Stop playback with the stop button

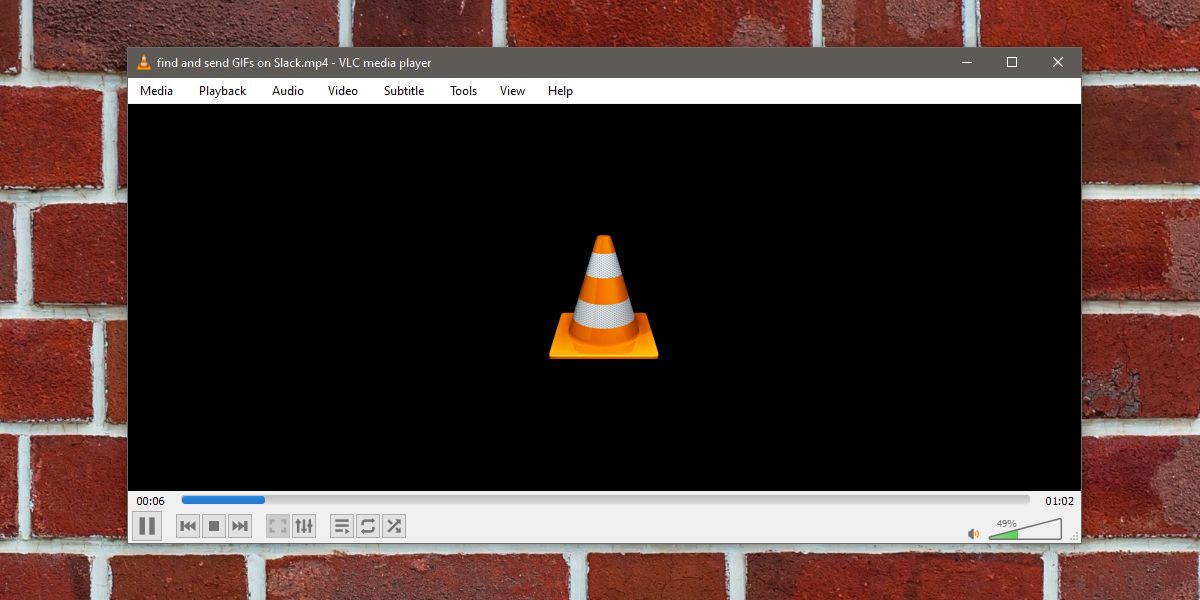(x=214, y=526)
